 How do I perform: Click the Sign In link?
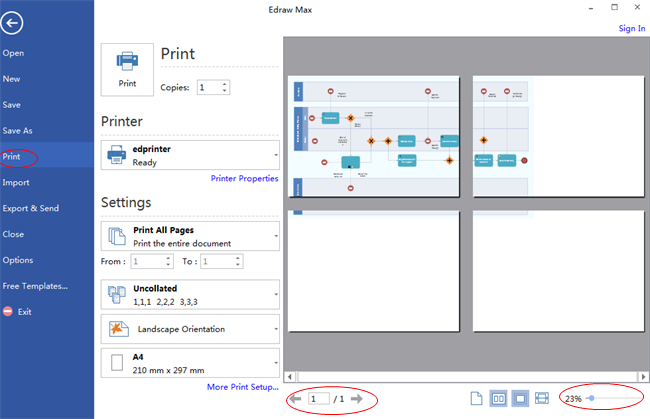632,28
